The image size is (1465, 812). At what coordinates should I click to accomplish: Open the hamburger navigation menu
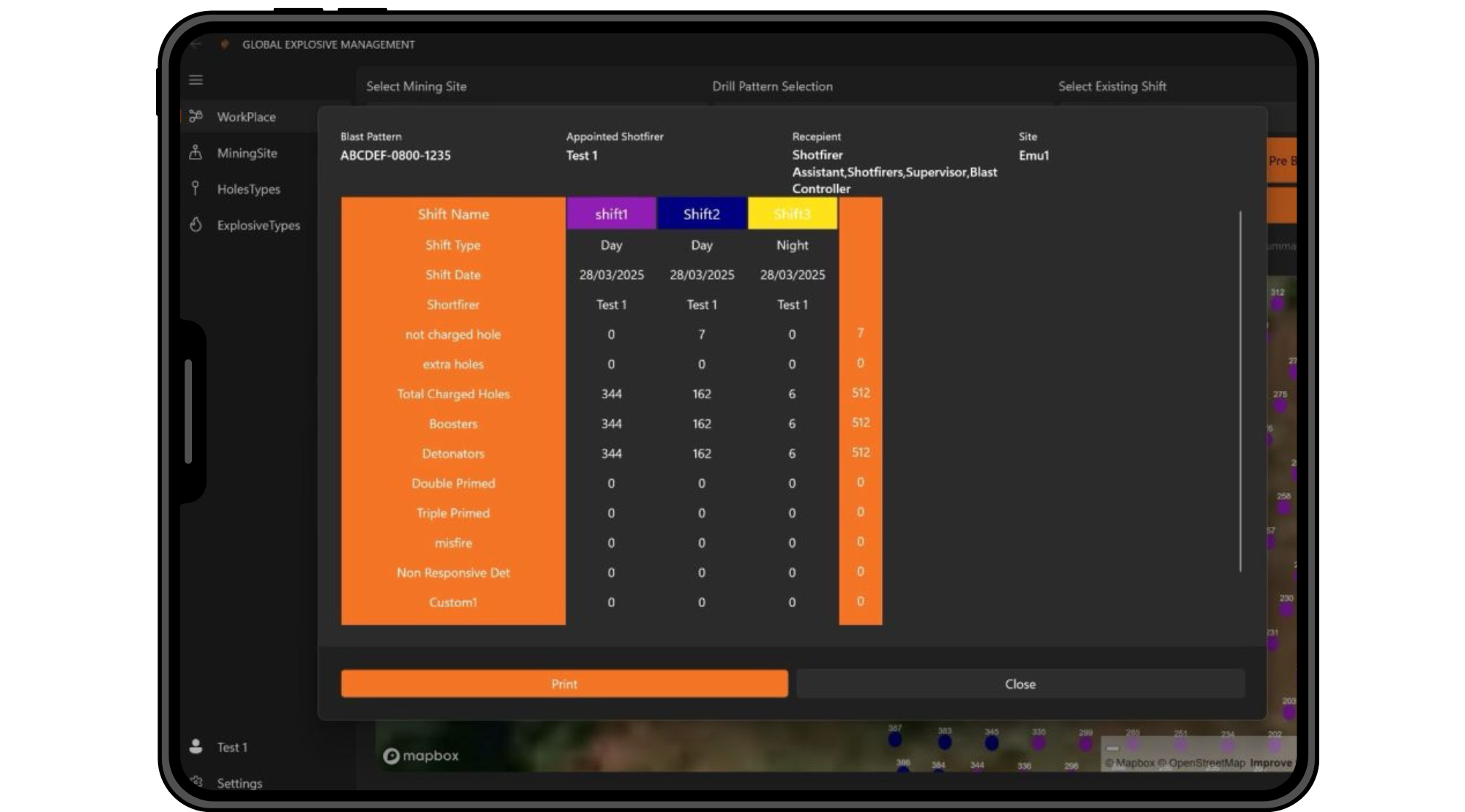tap(196, 80)
